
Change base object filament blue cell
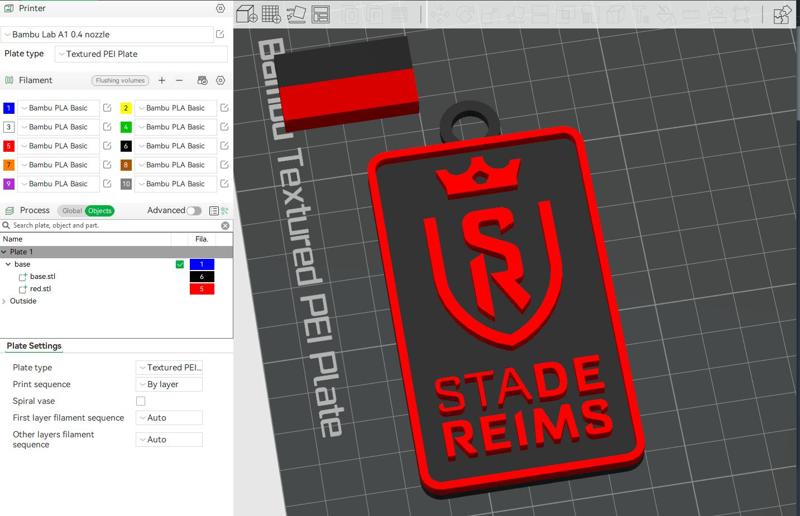(x=202, y=264)
